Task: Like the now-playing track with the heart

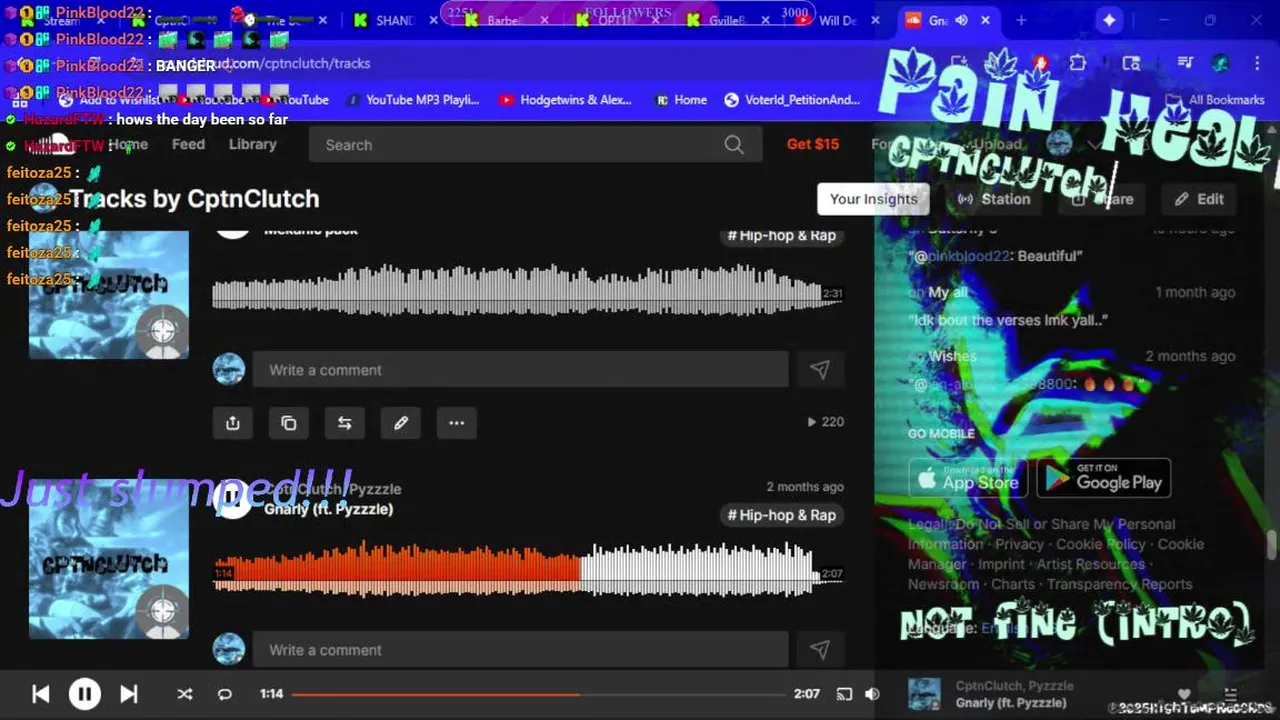Action: [1184, 694]
